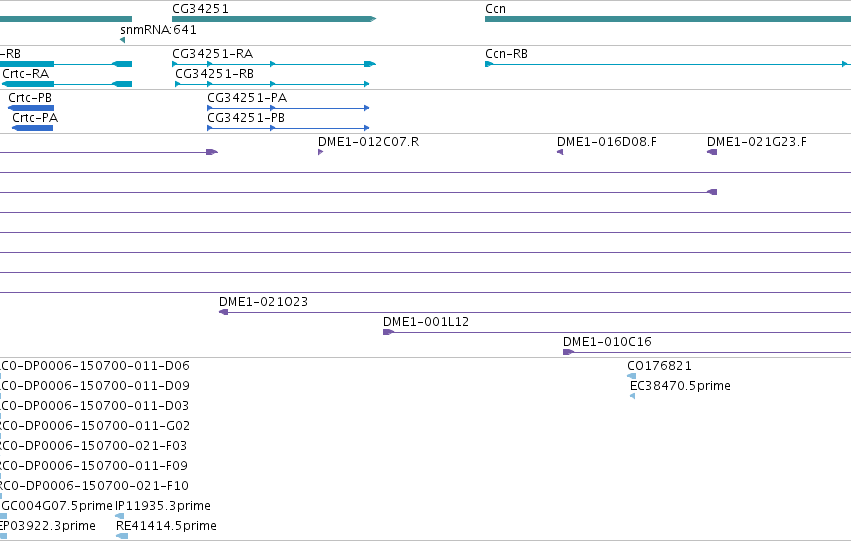Click the Crtc-PA label
The width and height of the screenshot is (851, 541).
tap(35, 118)
